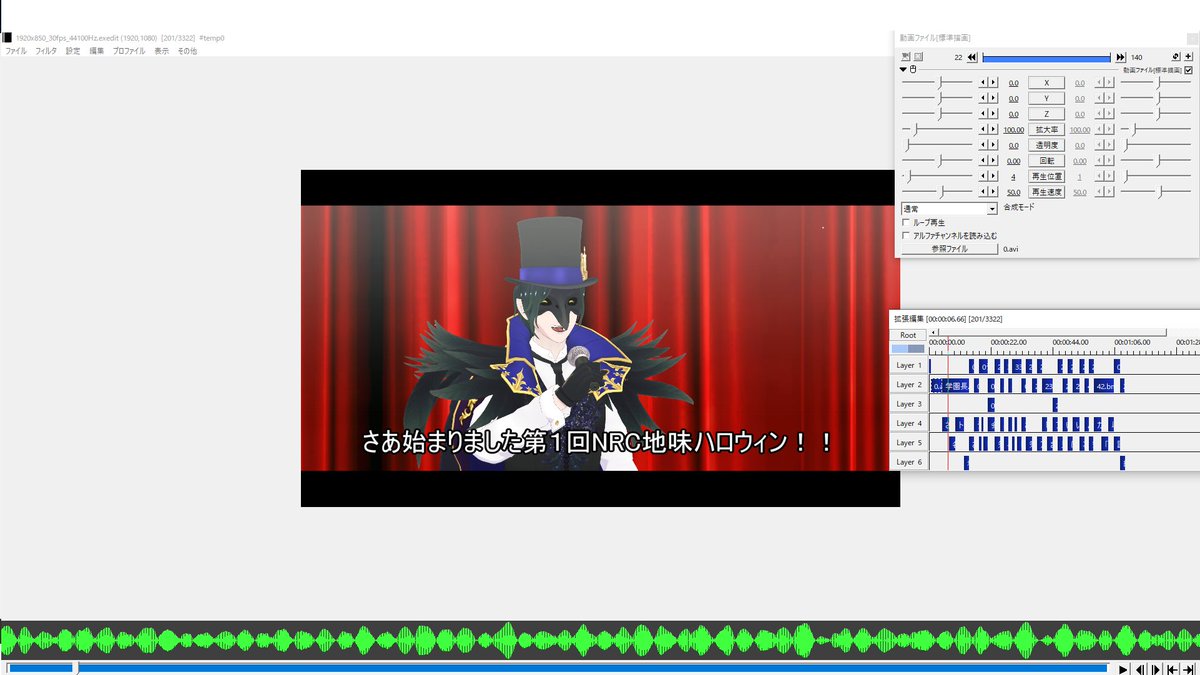Select the 42.bmp object on Layer 2
This screenshot has width=1200, height=675.
click(x=1104, y=386)
